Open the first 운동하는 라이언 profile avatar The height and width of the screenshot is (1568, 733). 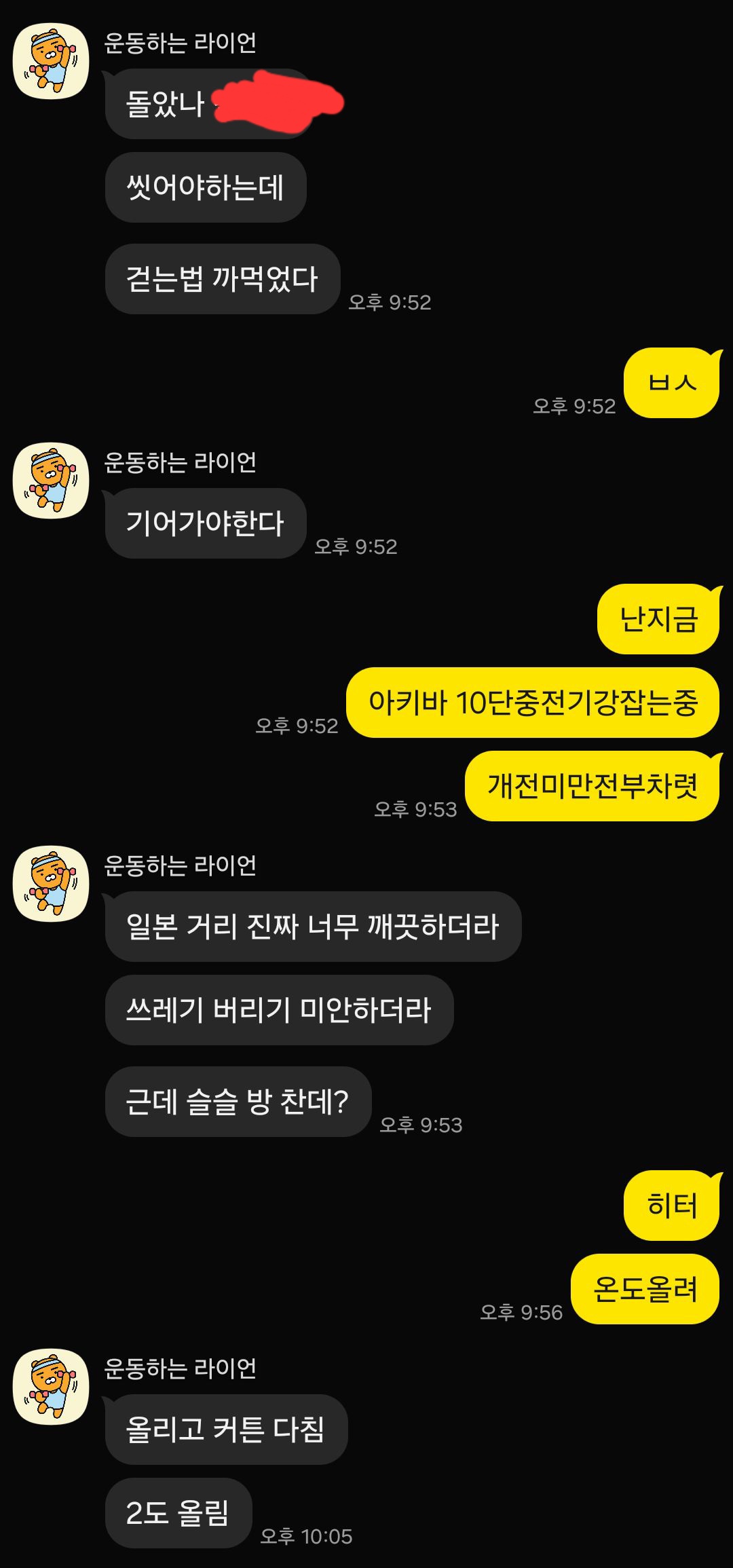point(51,61)
